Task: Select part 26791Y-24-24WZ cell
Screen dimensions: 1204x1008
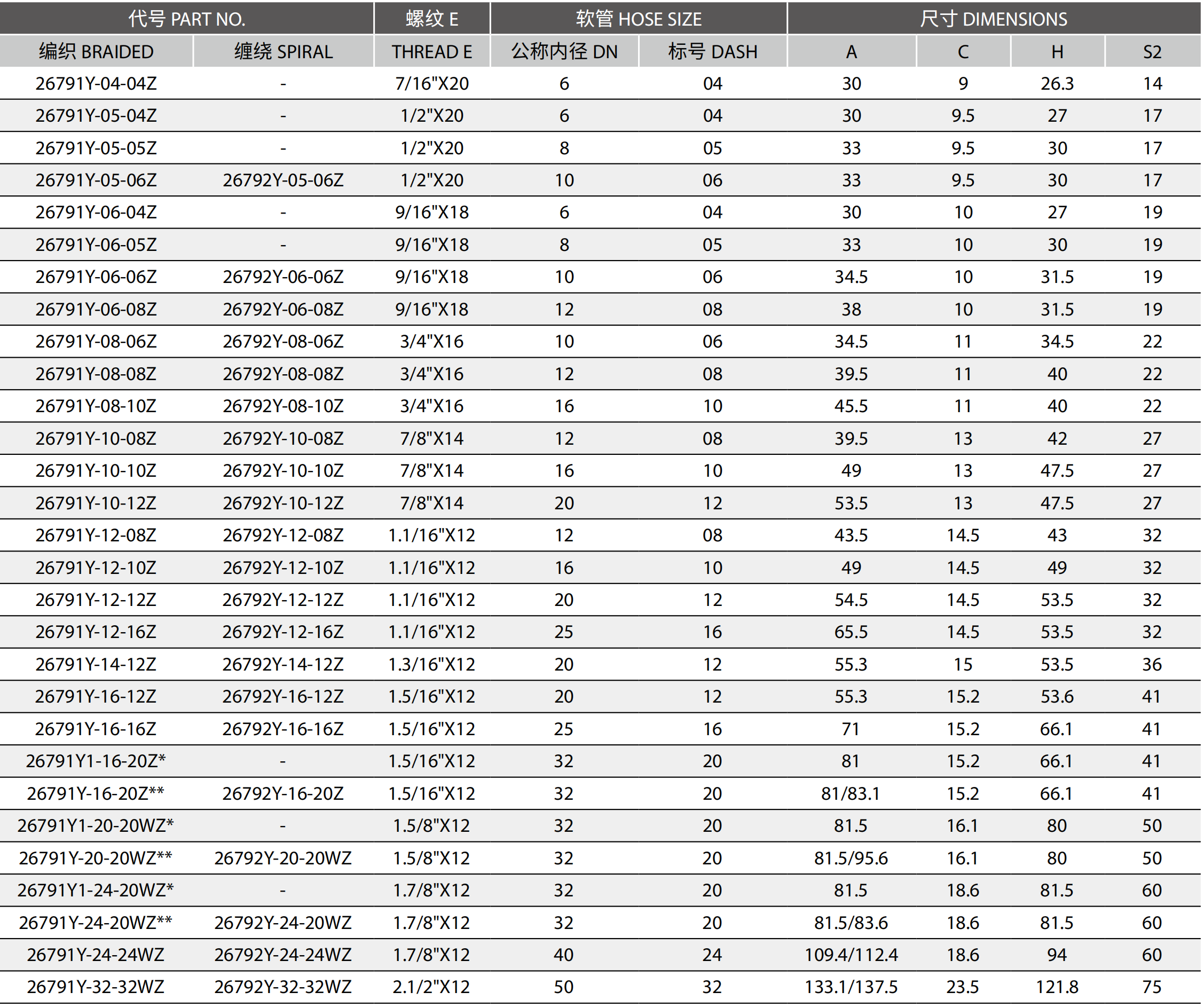Action: click(x=96, y=955)
